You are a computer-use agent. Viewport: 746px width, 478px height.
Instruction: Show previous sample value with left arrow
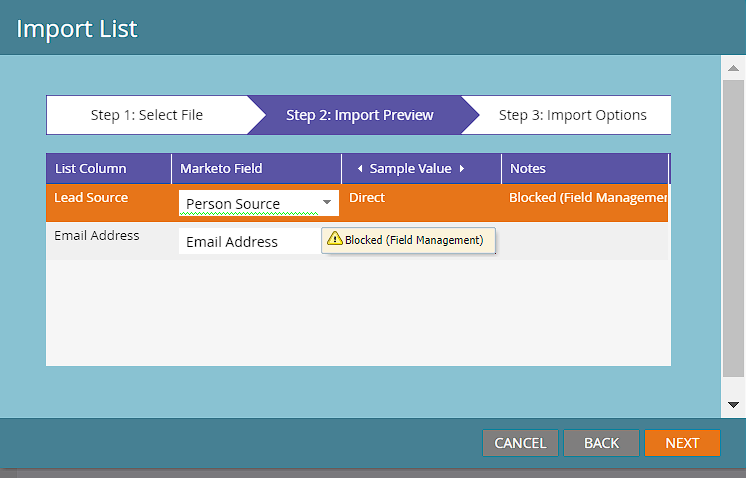(360, 168)
